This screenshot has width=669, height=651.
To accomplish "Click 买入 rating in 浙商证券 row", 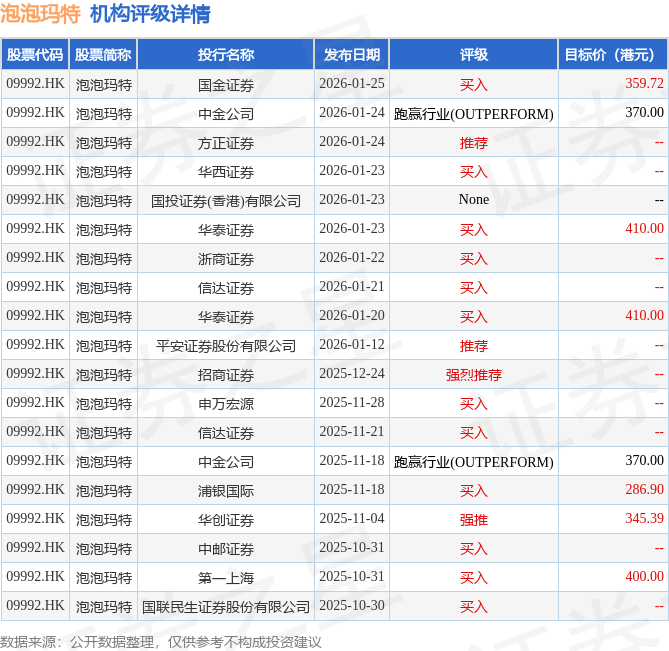I will 474,259.
